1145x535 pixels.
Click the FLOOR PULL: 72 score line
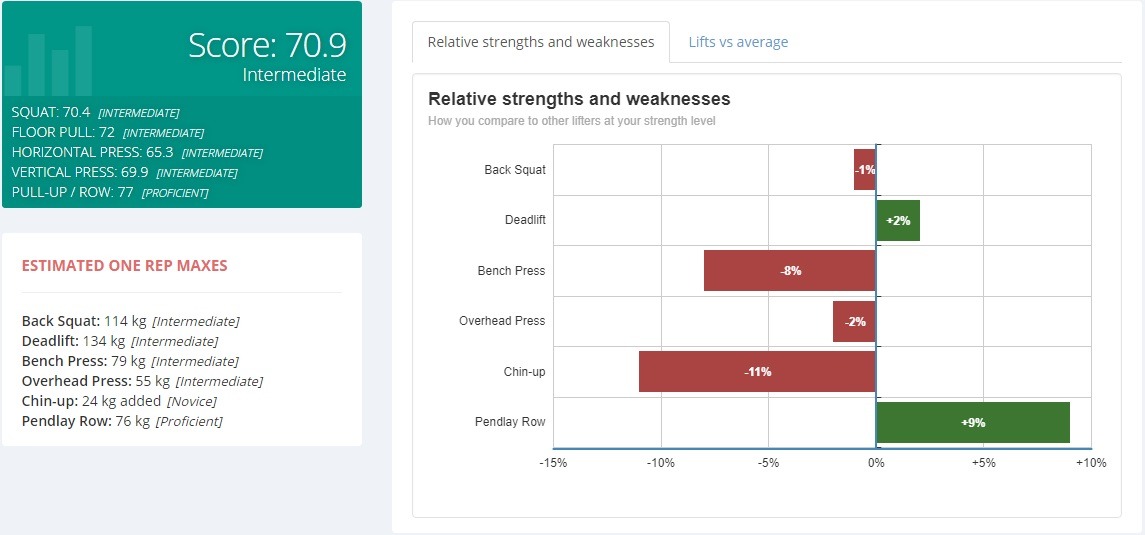pyautogui.click(x=107, y=132)
